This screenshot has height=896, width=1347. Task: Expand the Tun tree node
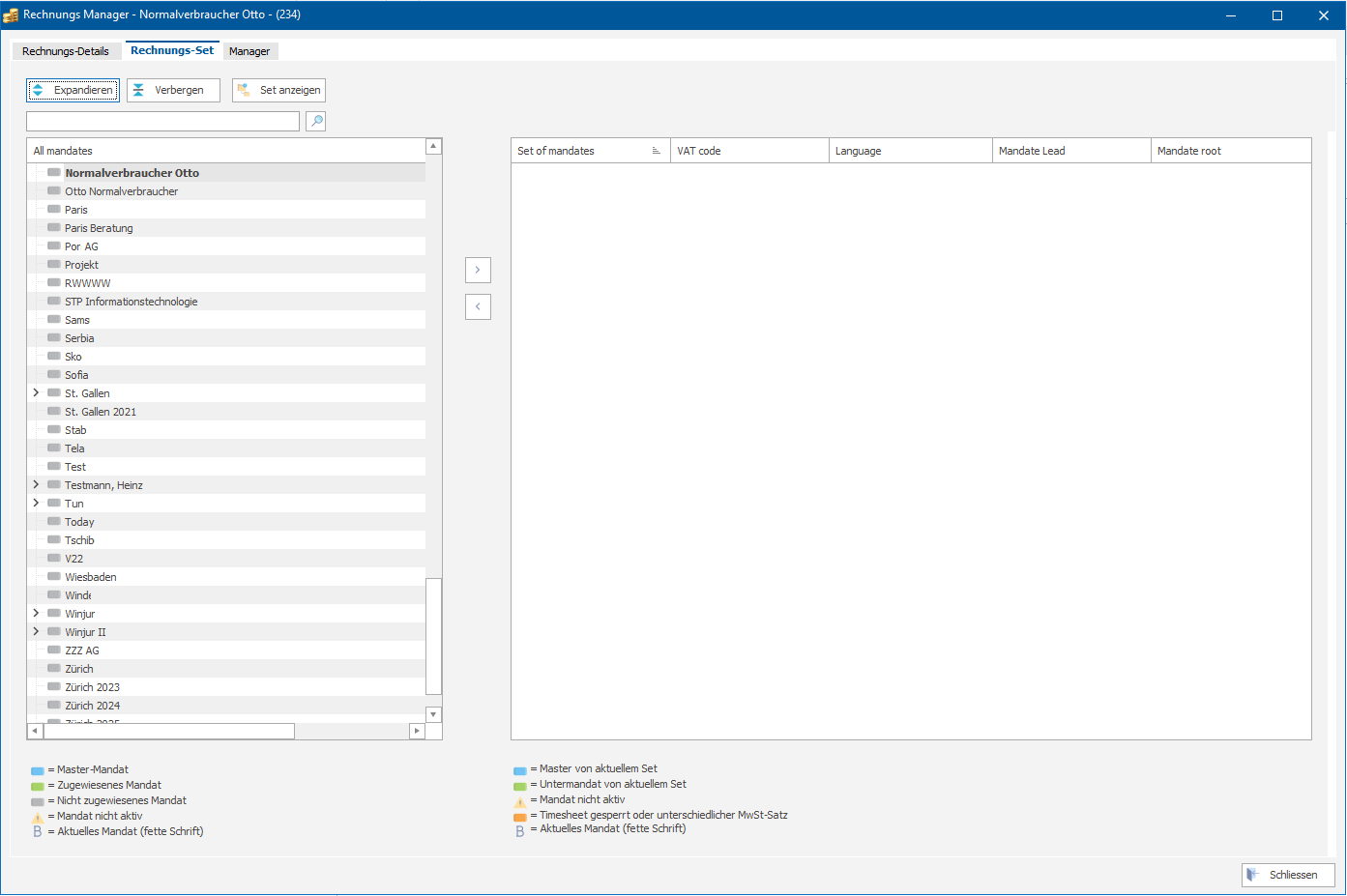(36, 503)
